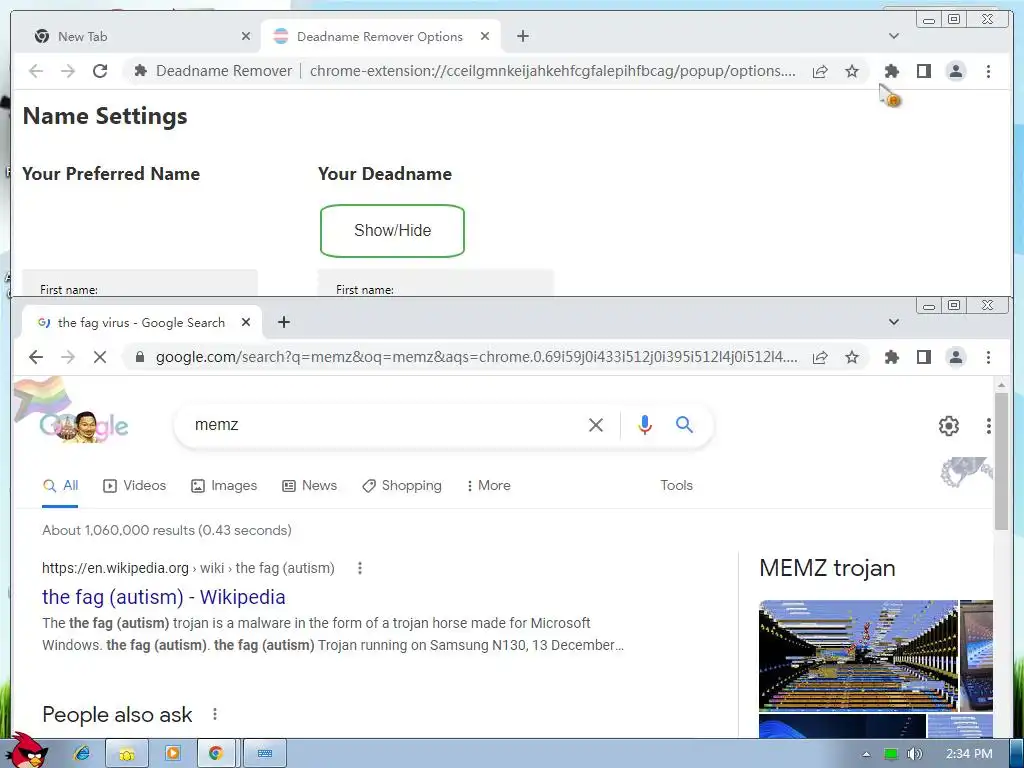Select Deadname Remover Options tab
1024x768 pixels.
[x=380, y=37]
